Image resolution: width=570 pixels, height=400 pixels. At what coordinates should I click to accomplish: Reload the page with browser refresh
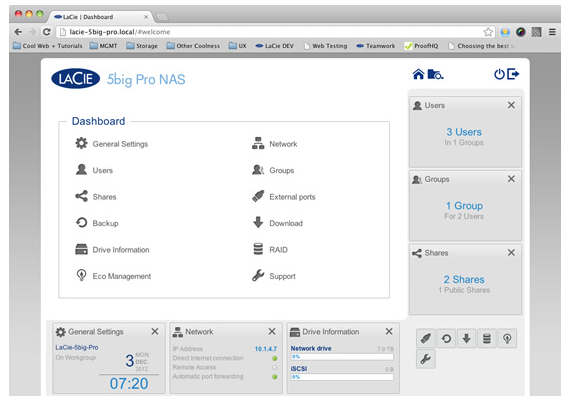tap(47, 32)
